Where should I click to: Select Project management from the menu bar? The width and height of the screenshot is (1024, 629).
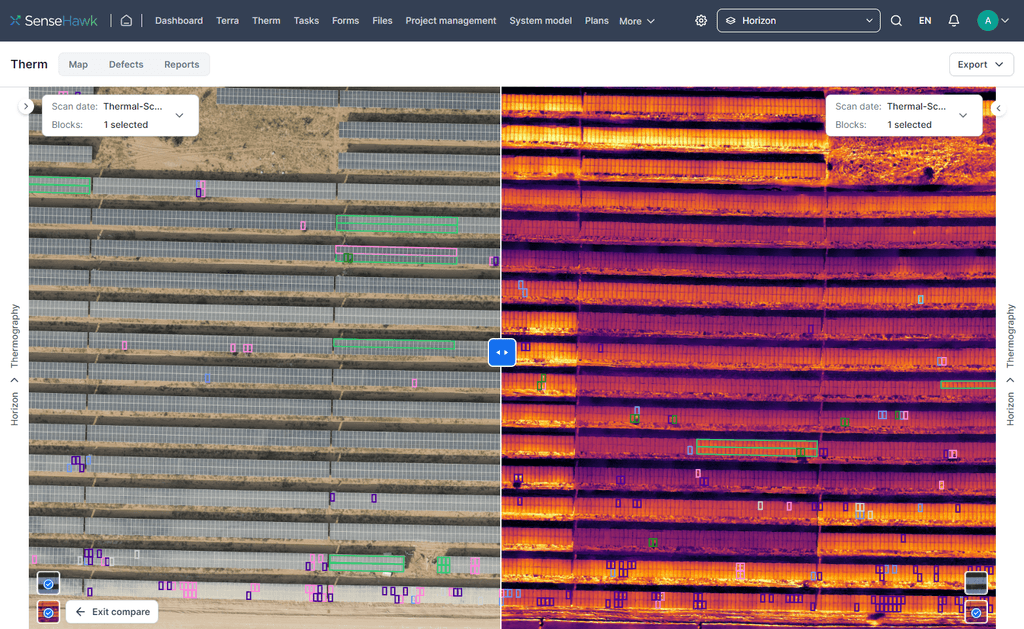pos(451,20)
